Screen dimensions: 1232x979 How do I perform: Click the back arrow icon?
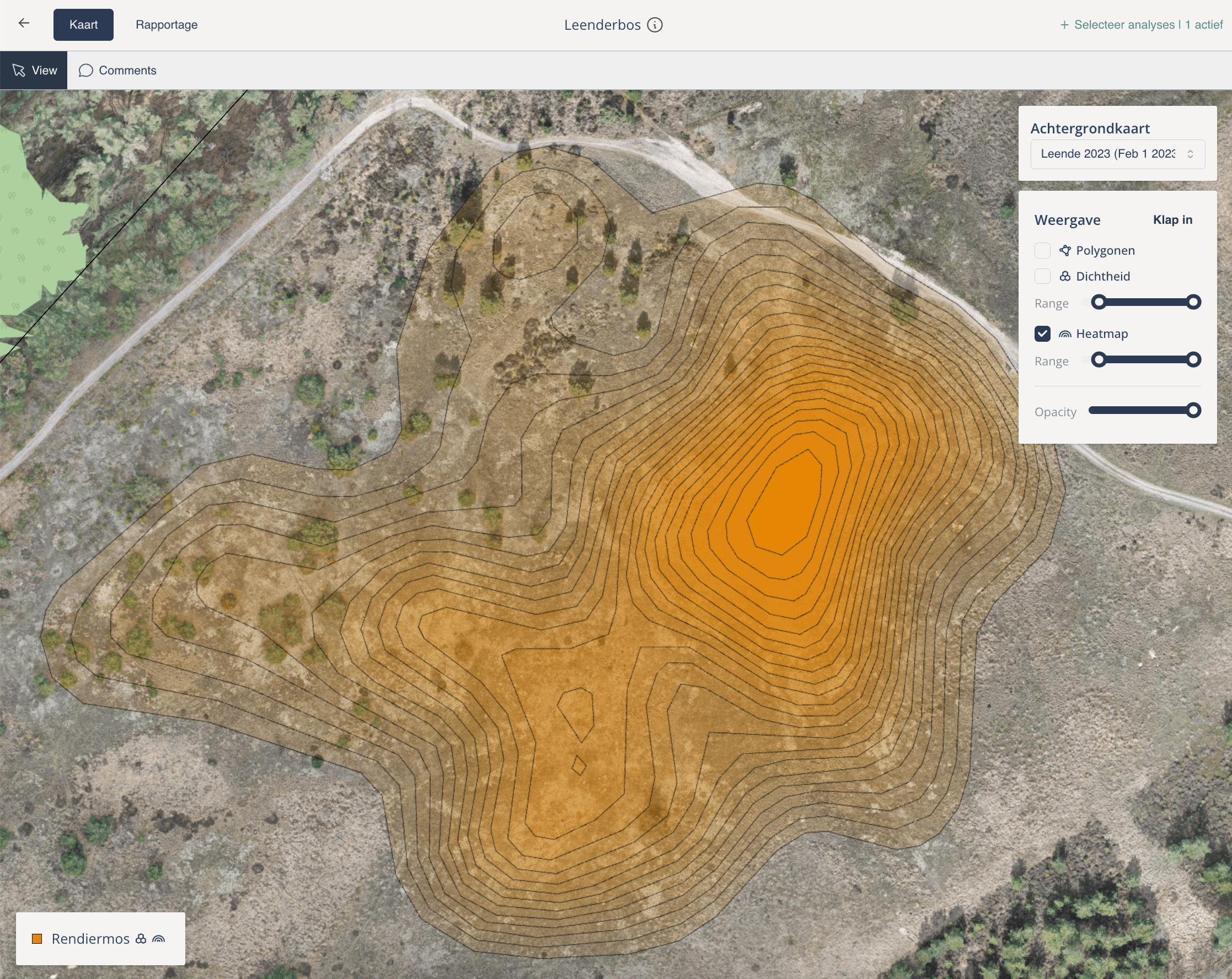[x=23, y=23]
